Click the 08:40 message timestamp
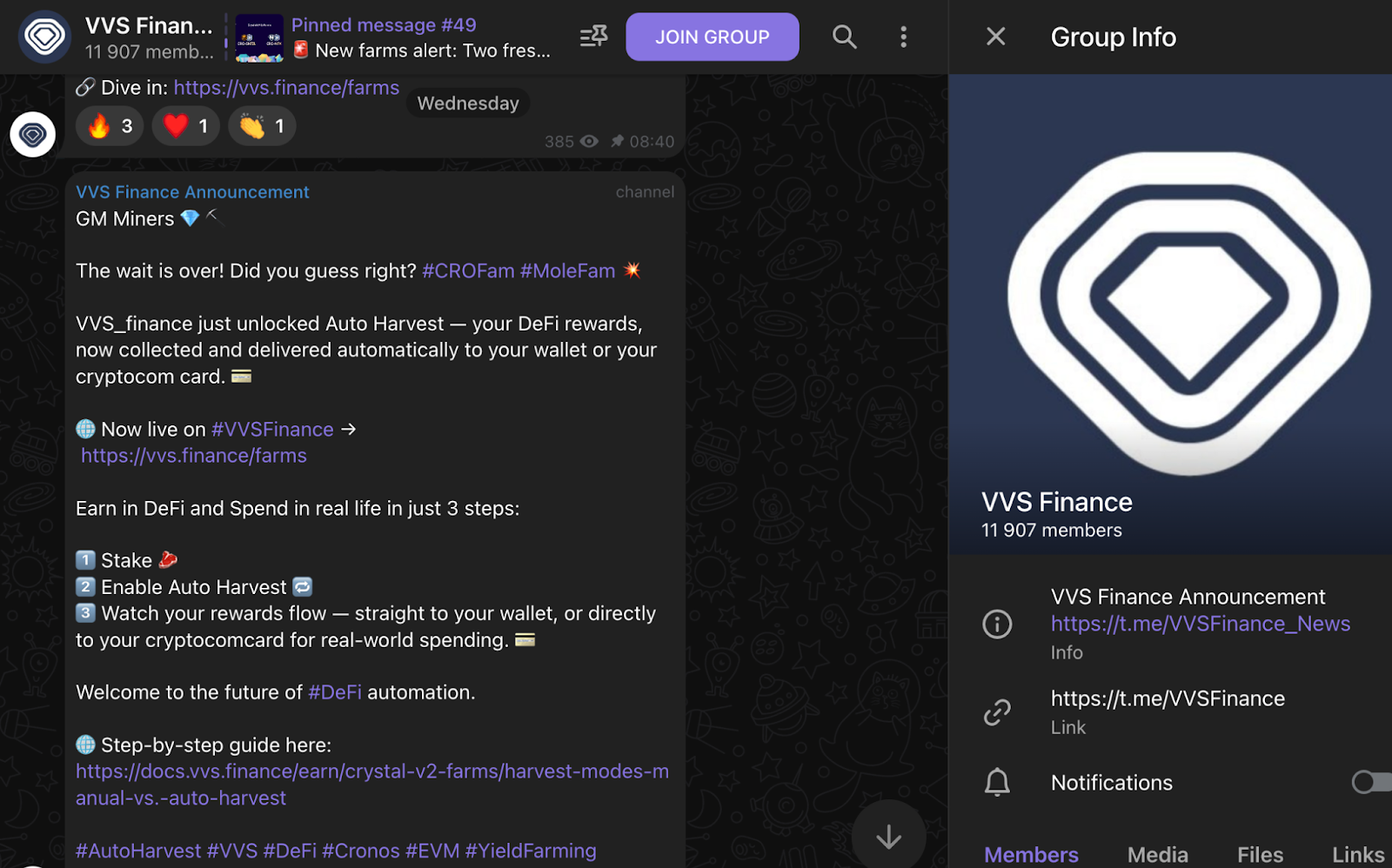 pos(652,142)
